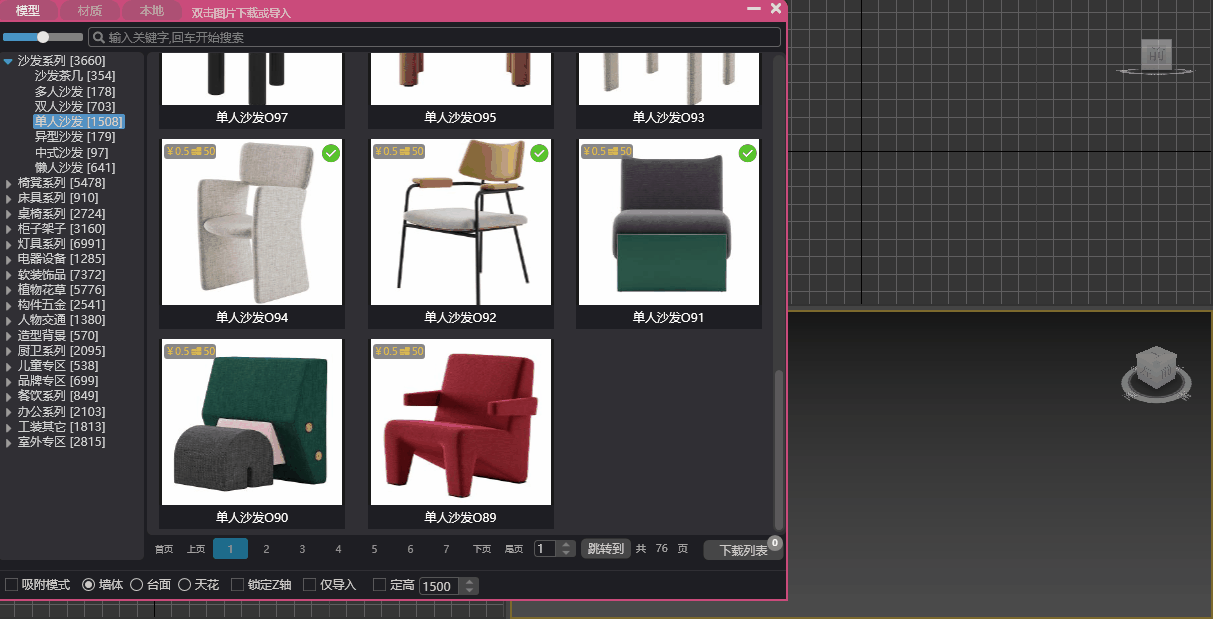
Task: Select the 懒人沙发 [641] subcategory
Action: [75, 168]
